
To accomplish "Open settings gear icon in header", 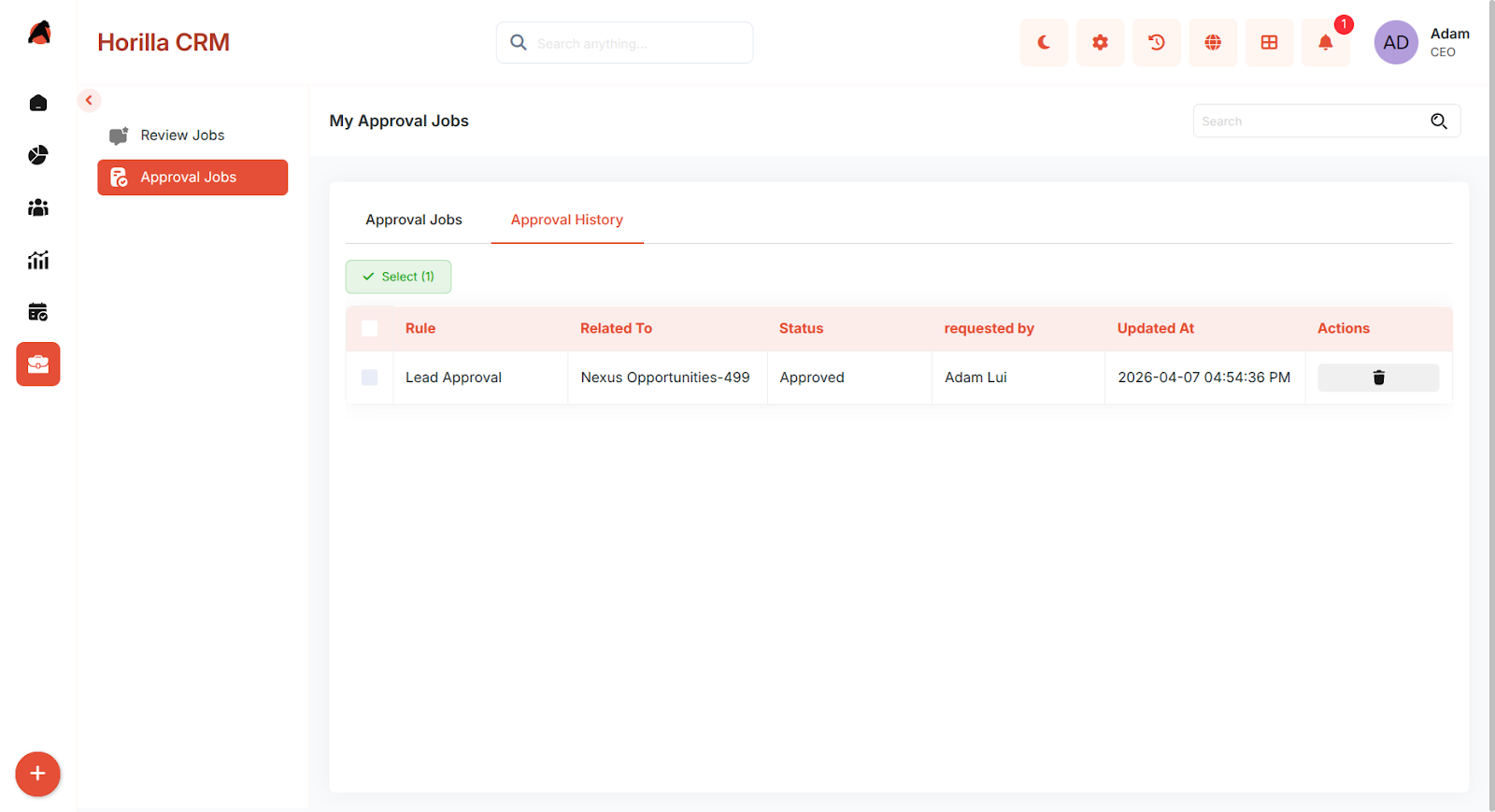I will coord(1101,43).
